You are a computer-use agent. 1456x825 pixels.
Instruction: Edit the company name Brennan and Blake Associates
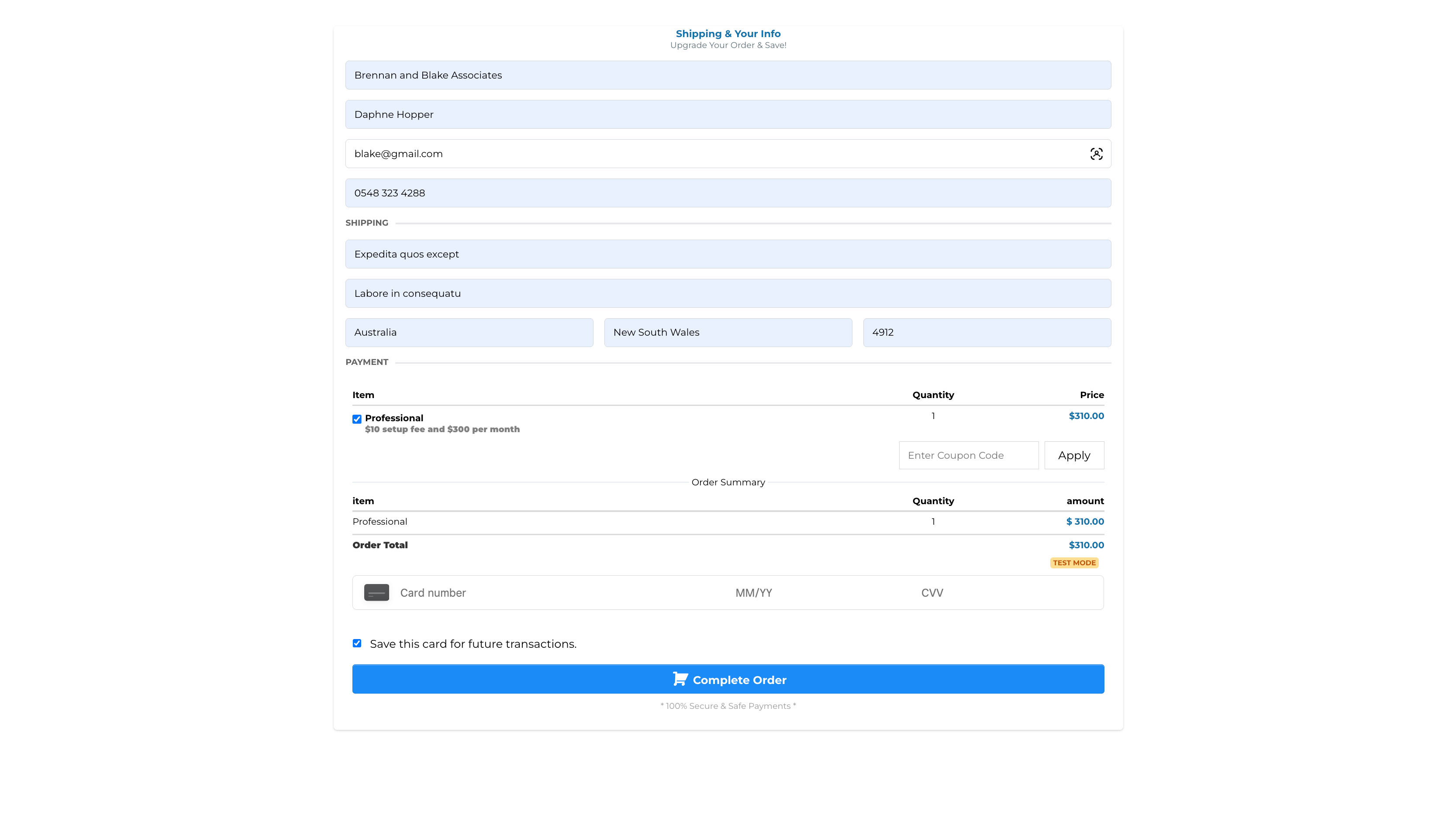coord(728,76)
